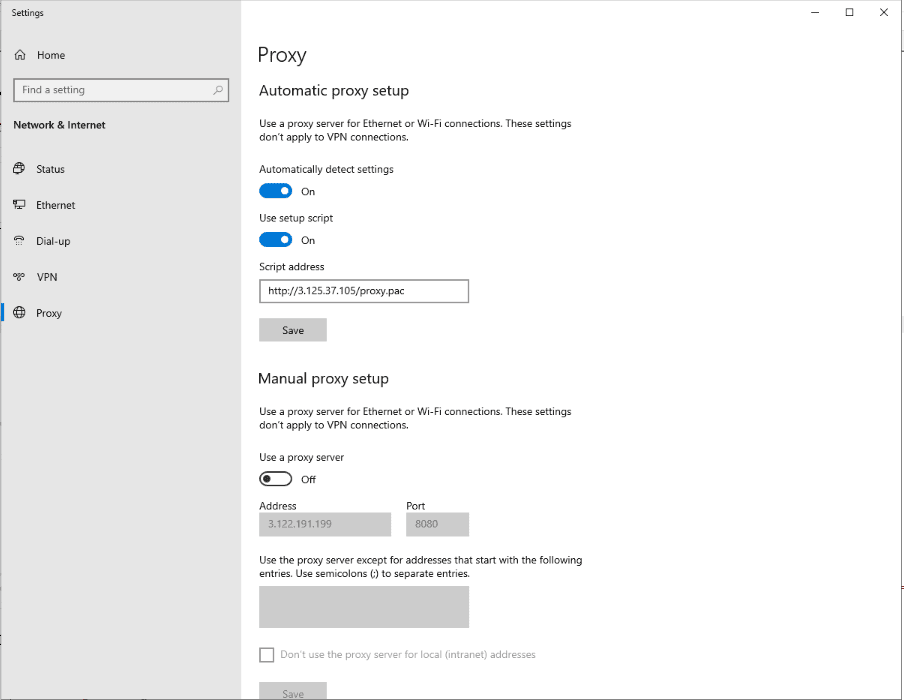Click the Home house icon
This screenshot has height=700, width=904.
(x=20, y=55)
